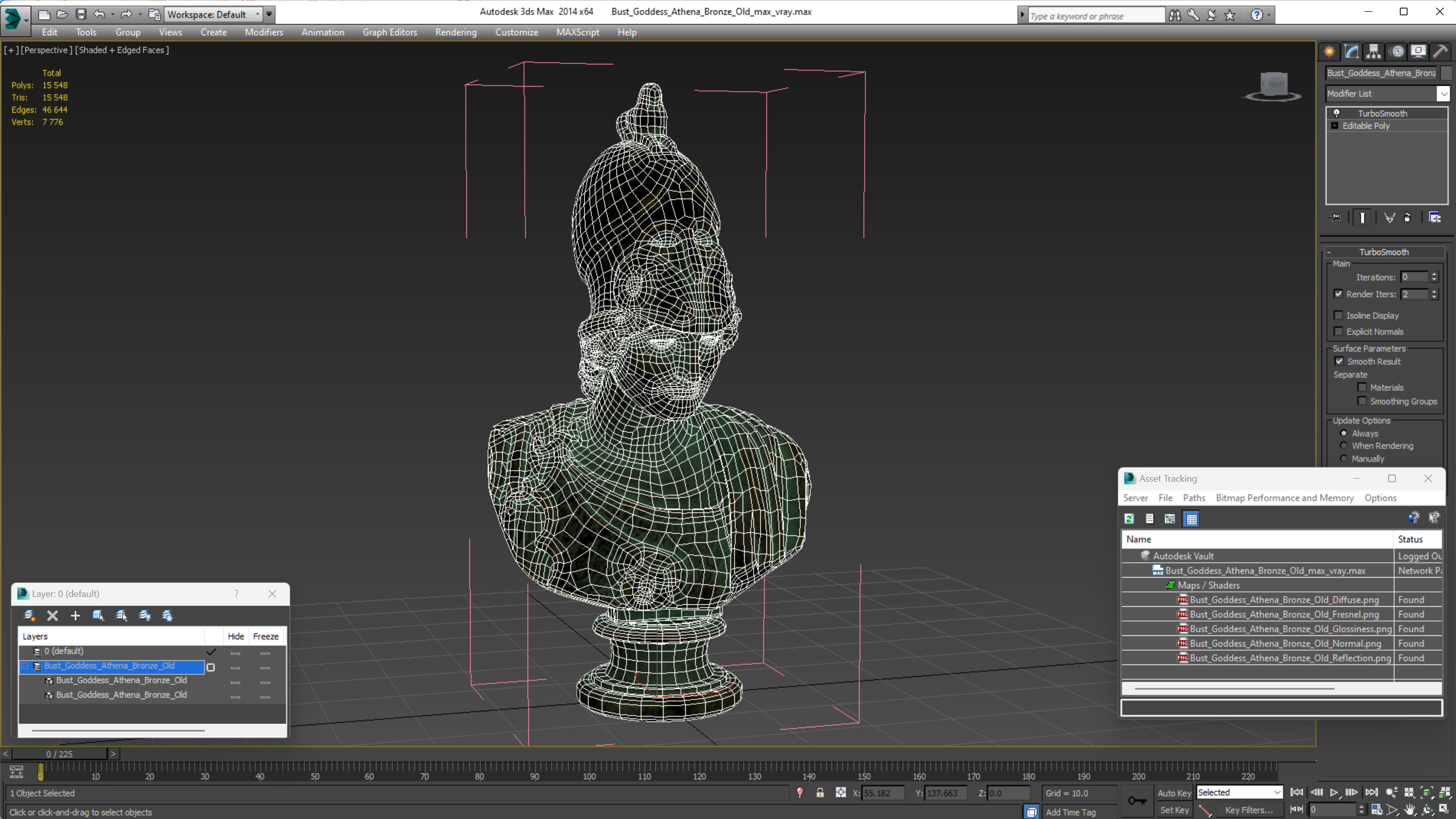The image size is (1456, 819).
Task: Add selected objects to layer plus icon
Action: click(x=75, y=615)
